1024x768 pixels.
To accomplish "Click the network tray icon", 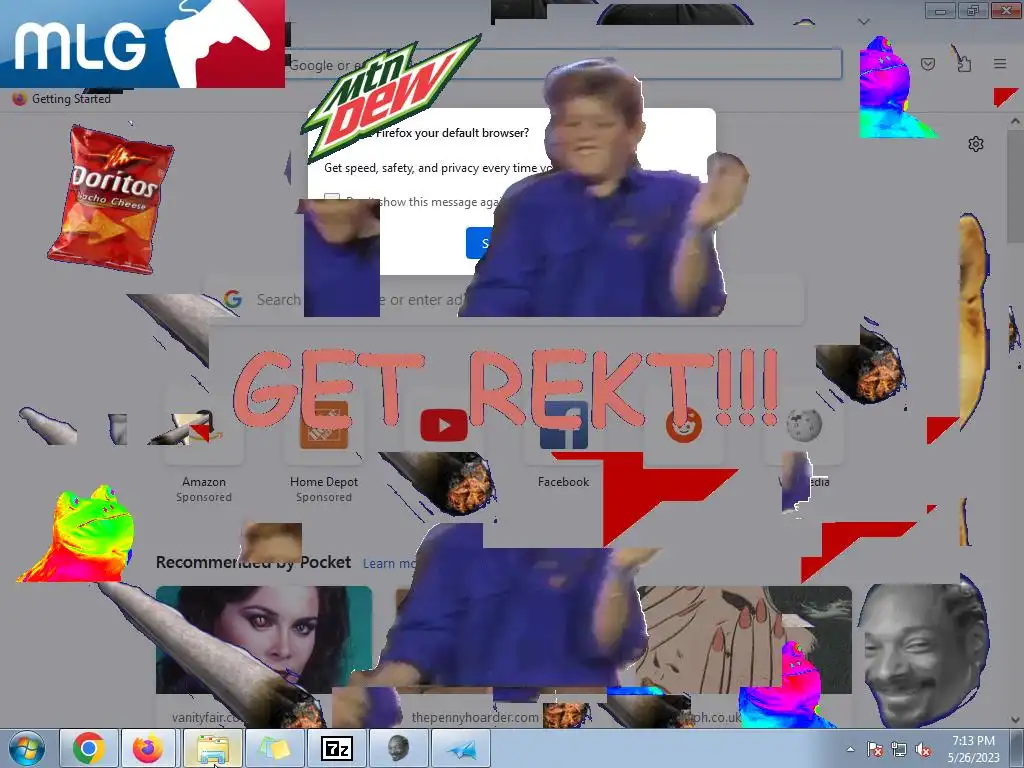I will pyautogui.click(x=899, y=750).
